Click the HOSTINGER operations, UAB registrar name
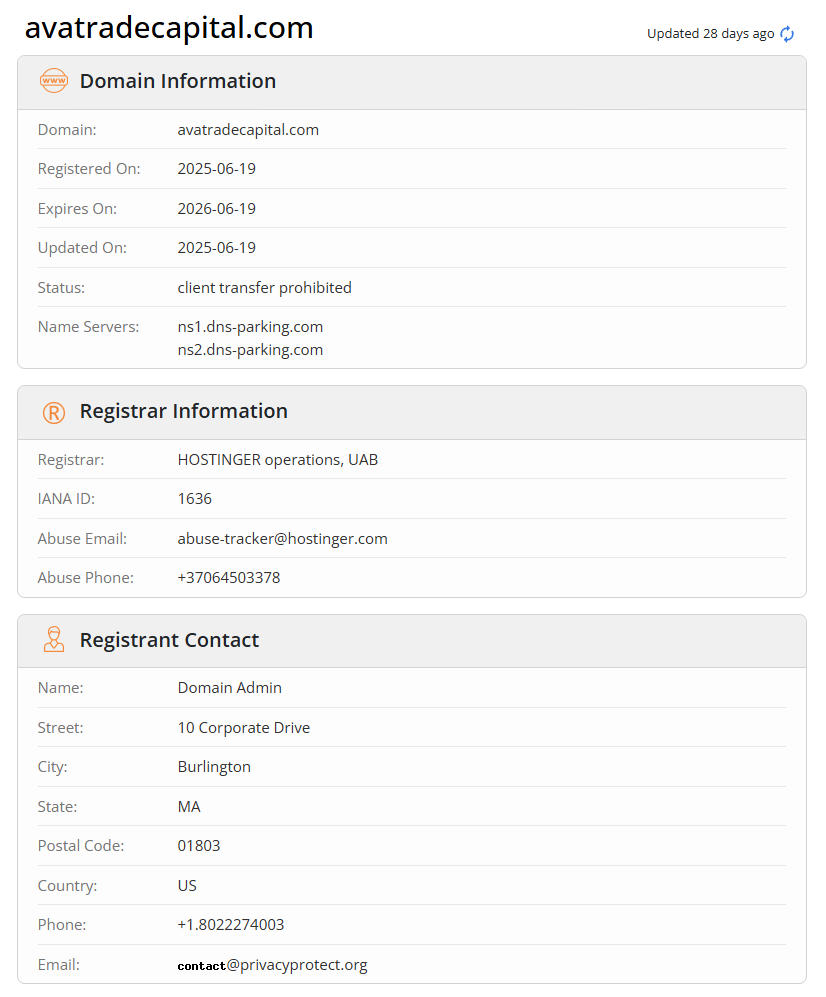Screen dimensions: 826x997 (x=277, y=460)
